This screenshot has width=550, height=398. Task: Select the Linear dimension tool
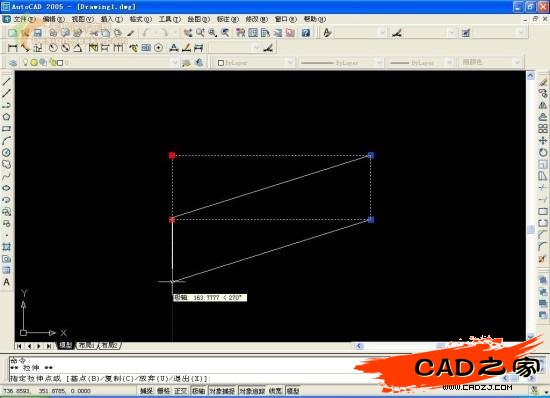(x=12, y=48)
